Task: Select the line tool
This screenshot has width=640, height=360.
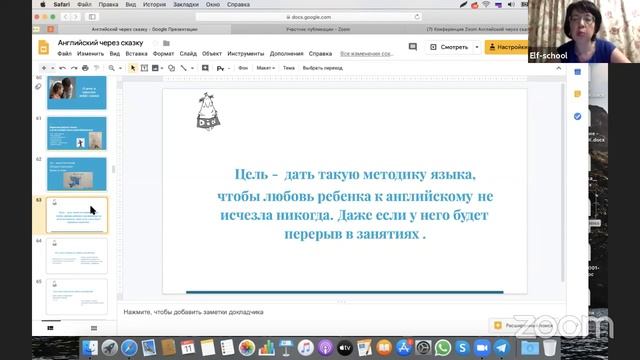Action: (x=184, y=68)
